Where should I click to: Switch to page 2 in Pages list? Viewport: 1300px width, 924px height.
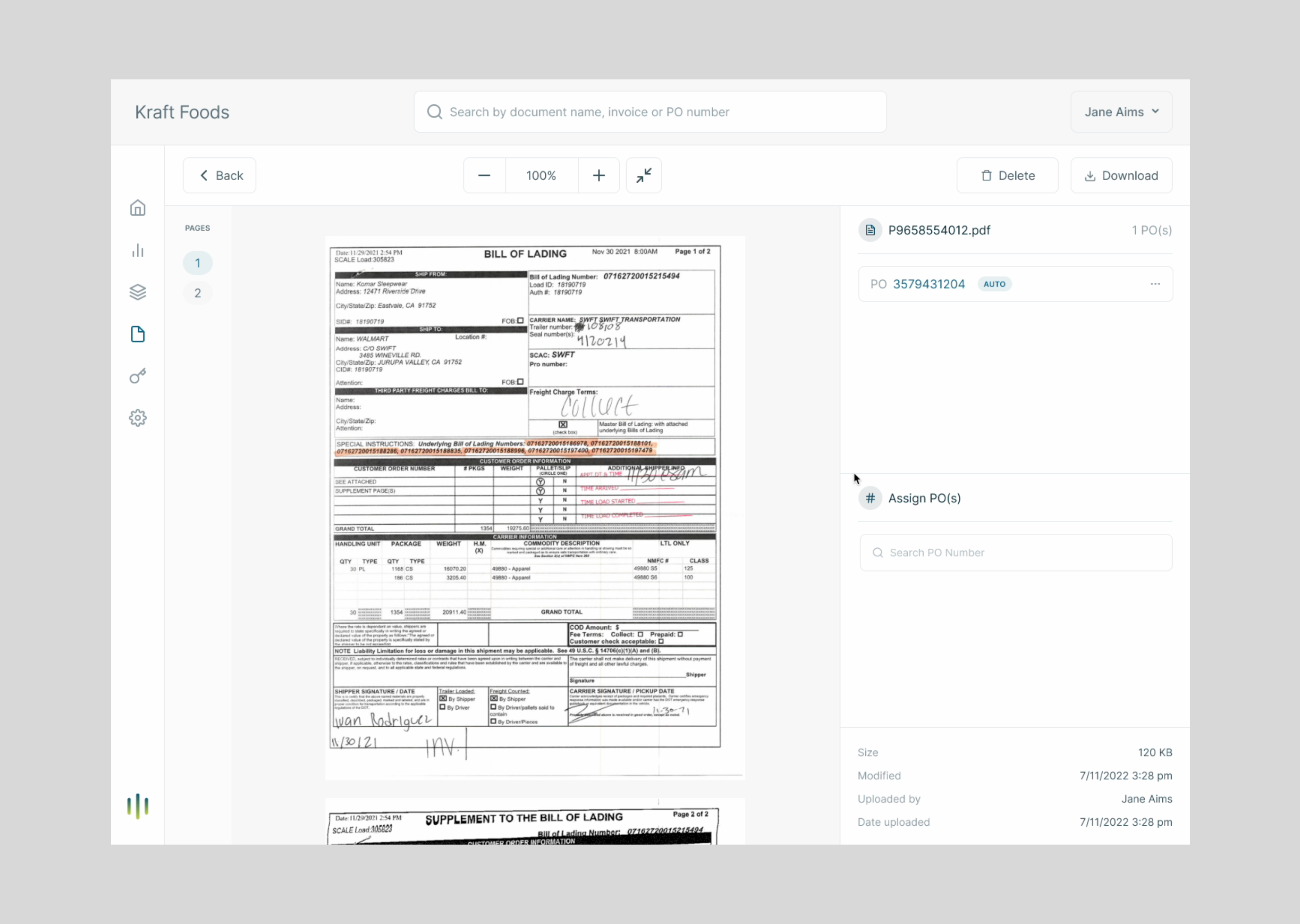198,293
